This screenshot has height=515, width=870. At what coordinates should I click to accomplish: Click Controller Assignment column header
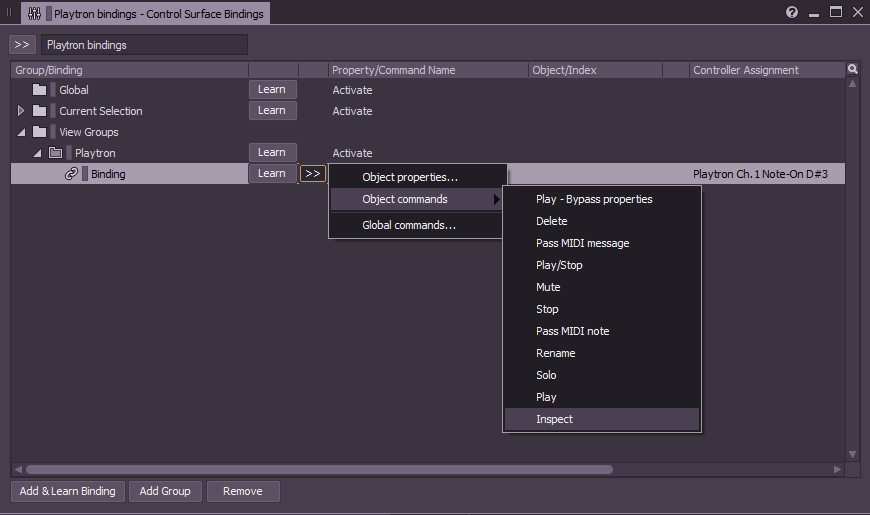[767, 70]
